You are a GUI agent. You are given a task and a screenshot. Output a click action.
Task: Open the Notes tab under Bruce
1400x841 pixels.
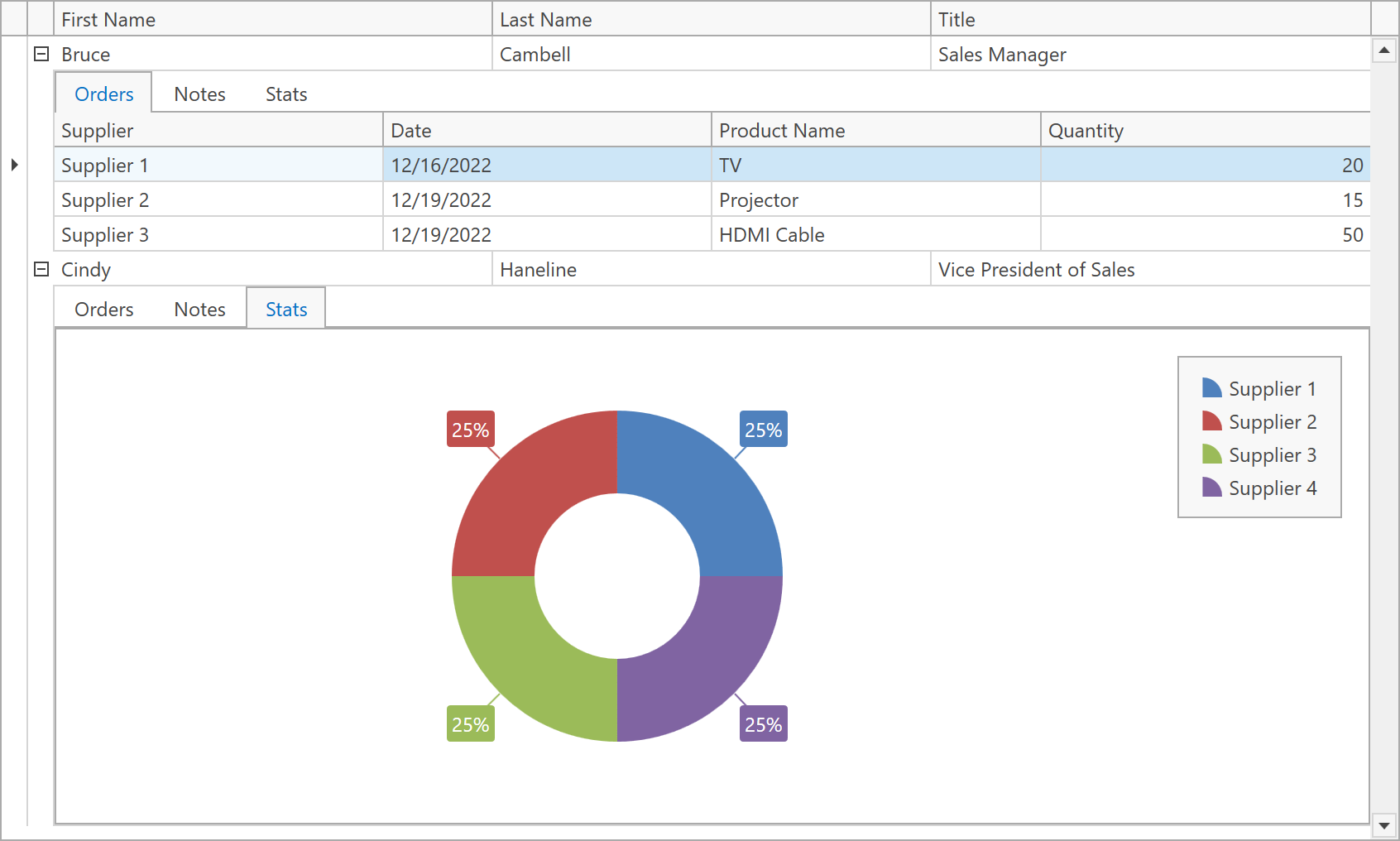199,94
